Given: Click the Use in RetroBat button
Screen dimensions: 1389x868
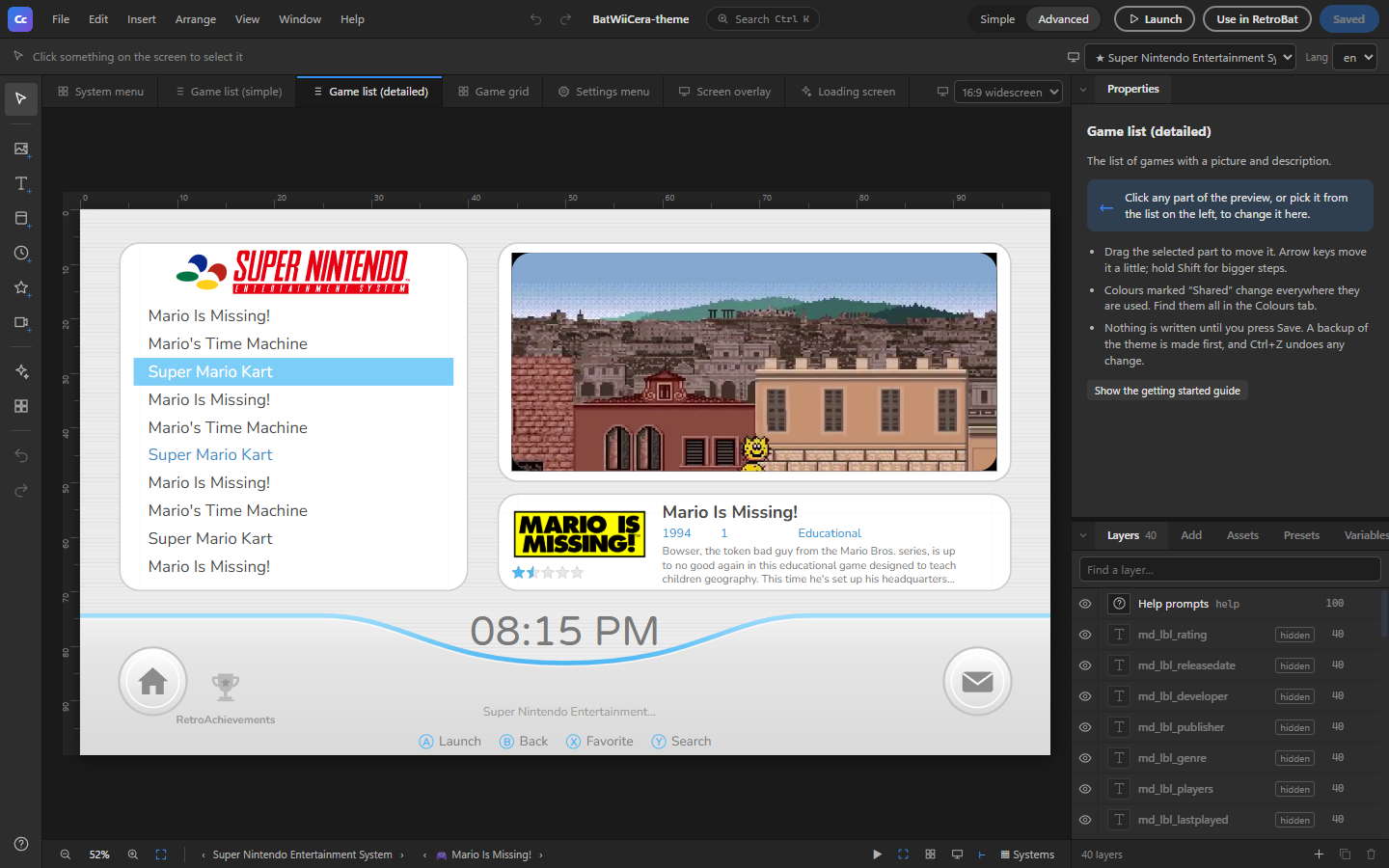Looking at the screenshot, I should [x=1257, y=19].
